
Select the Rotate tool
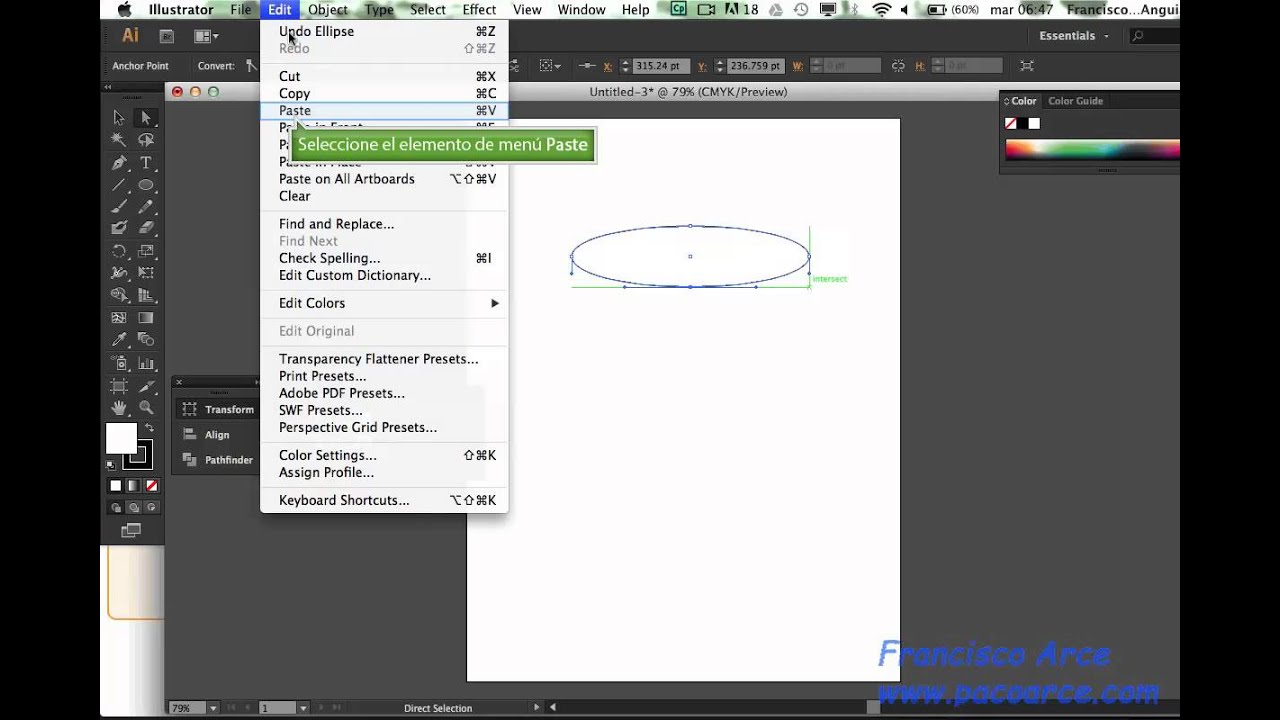[x=119, y=251]
